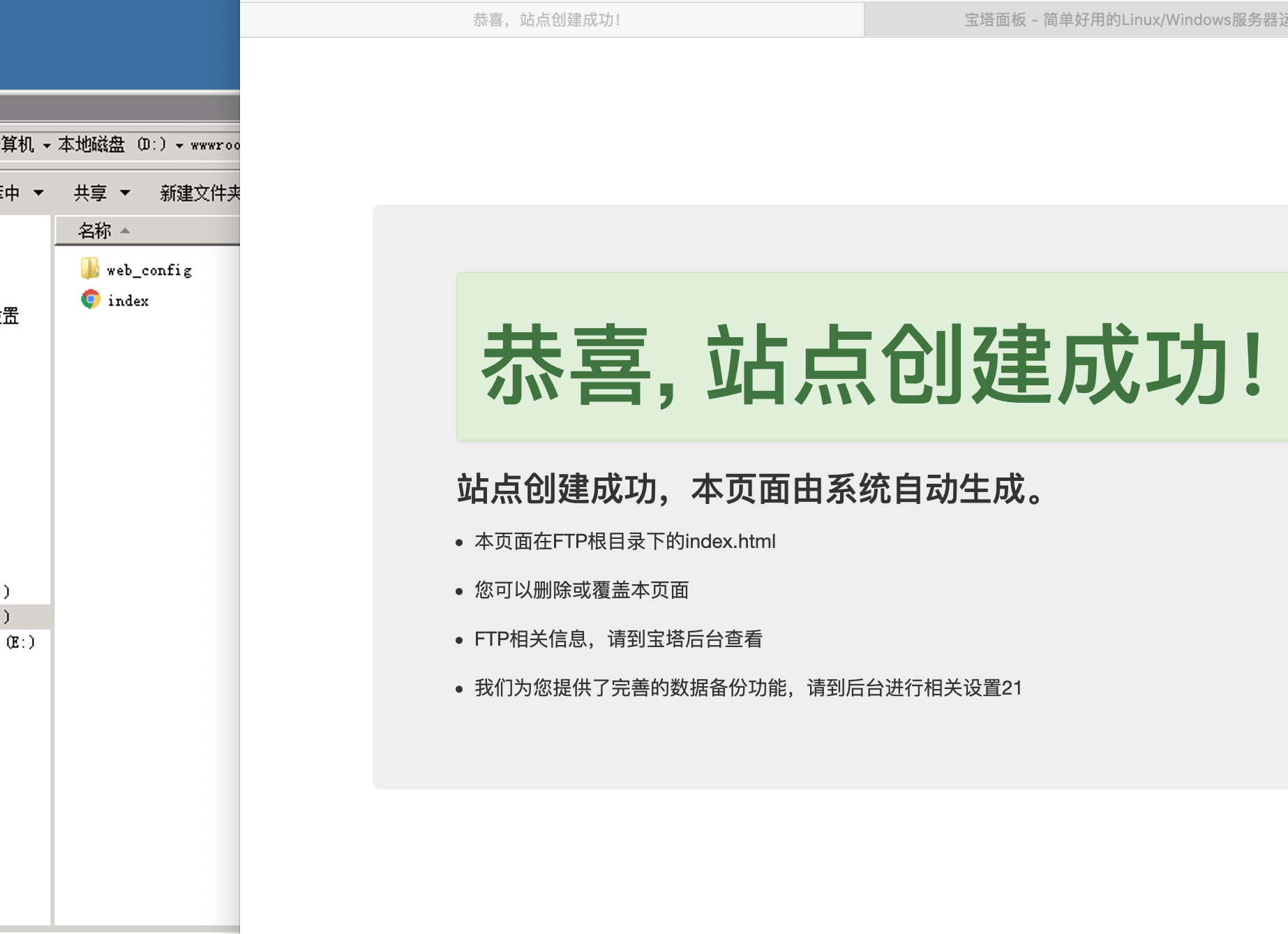Expand the 计算机 breadcrumb dropdown arrow
This screenshot has width=1288, height=934.
(x=47, y=145)
